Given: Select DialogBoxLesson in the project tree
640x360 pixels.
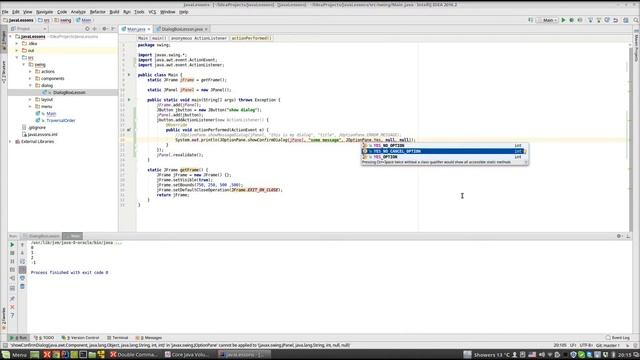Looking at the screenshot, I should [x=69, y=93].
